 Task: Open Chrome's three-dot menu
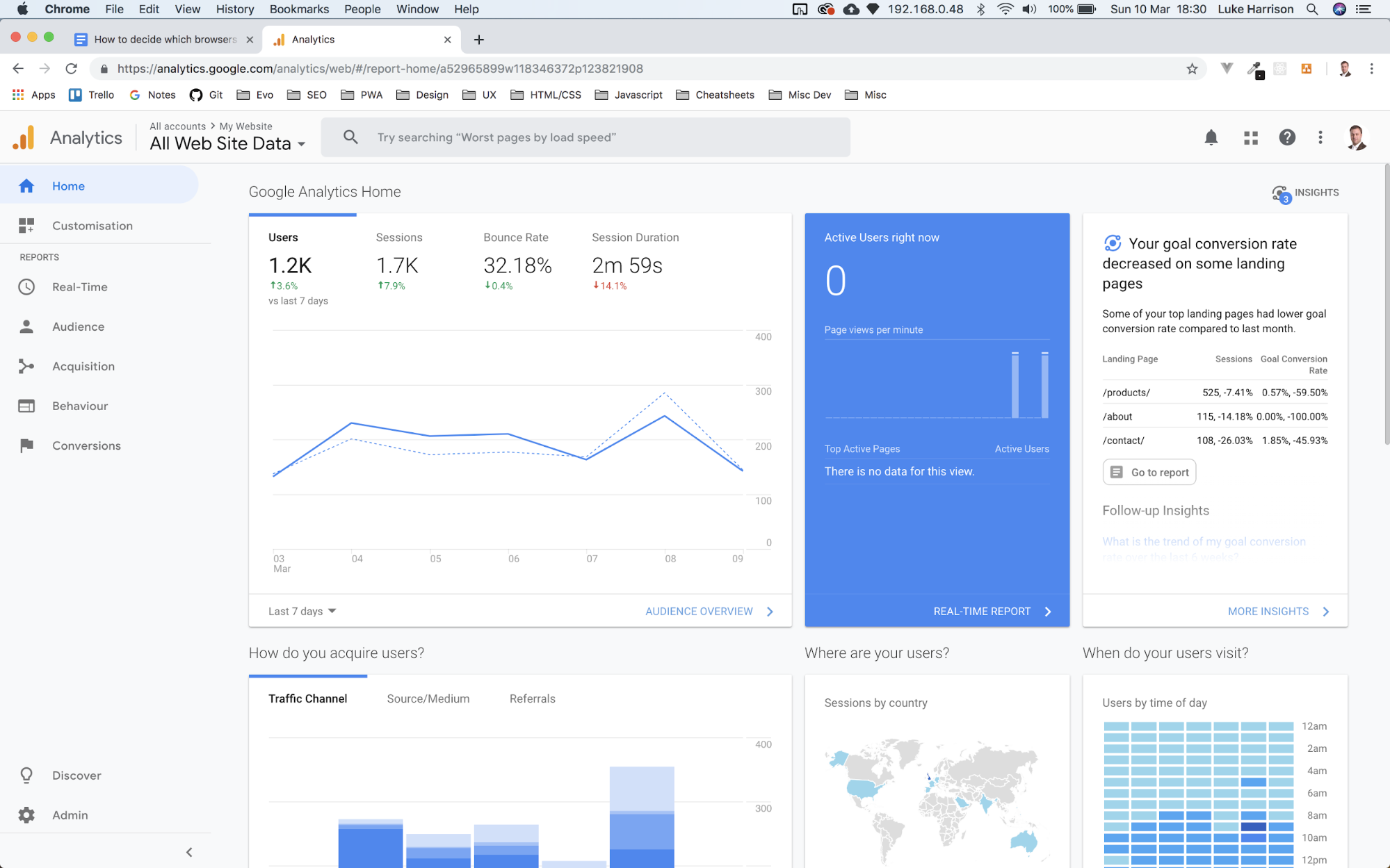pyautogui.click(x=1371, y=68)
